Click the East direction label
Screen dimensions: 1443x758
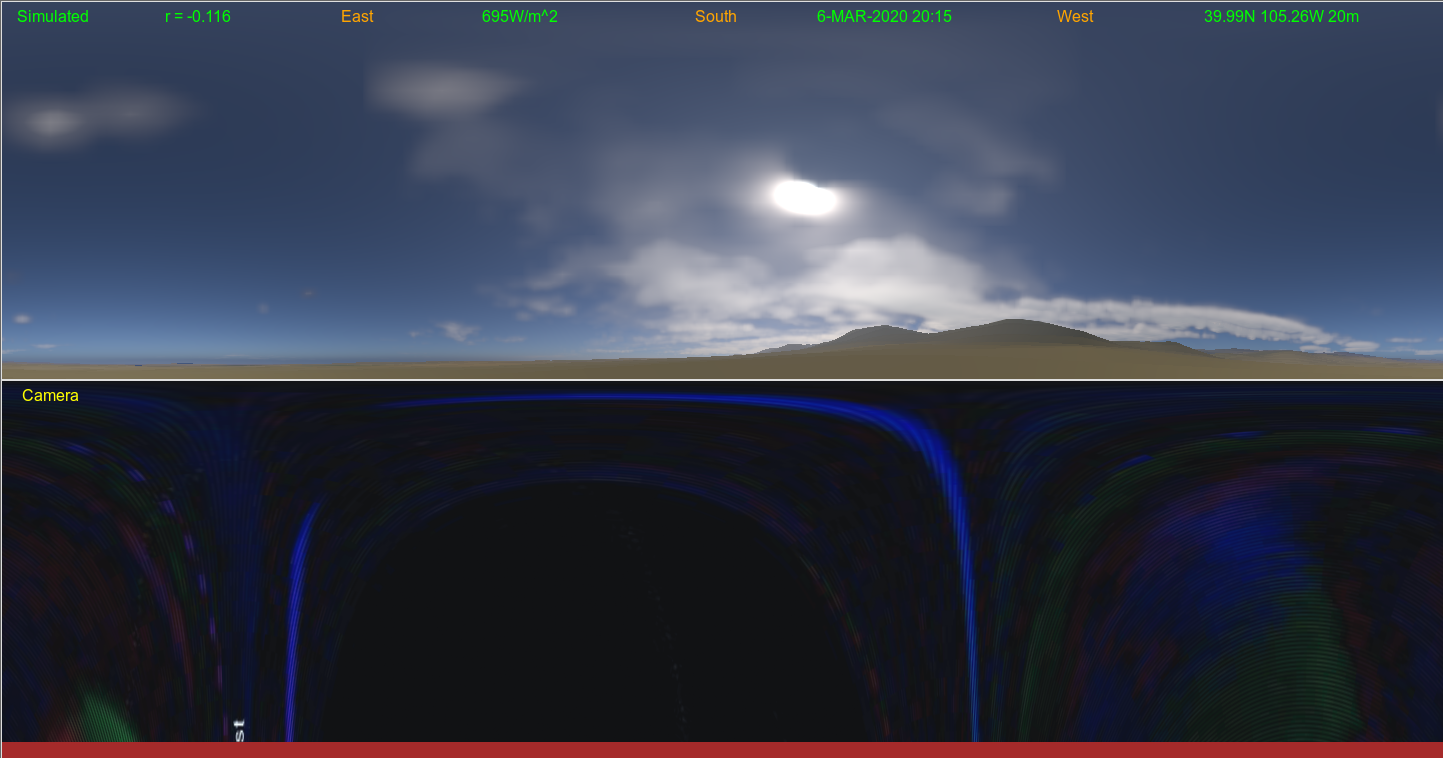point(357,17)
